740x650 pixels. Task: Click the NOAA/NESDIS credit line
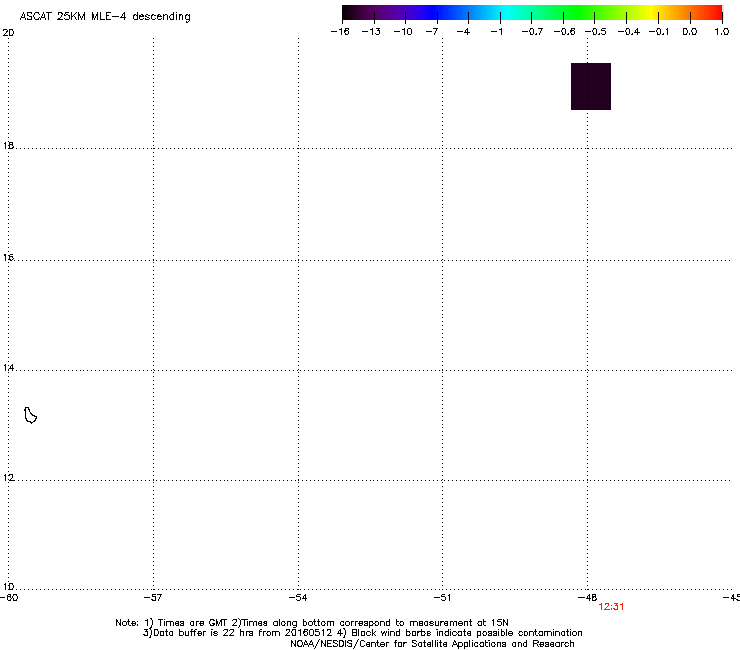432,644
